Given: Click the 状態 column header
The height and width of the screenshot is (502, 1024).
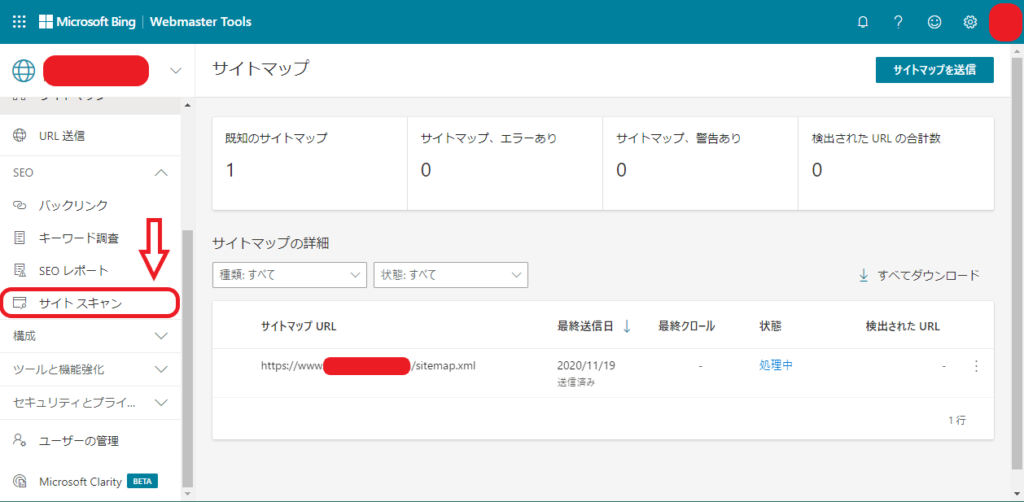Looking at the screenshot, I should coord(769,326).
